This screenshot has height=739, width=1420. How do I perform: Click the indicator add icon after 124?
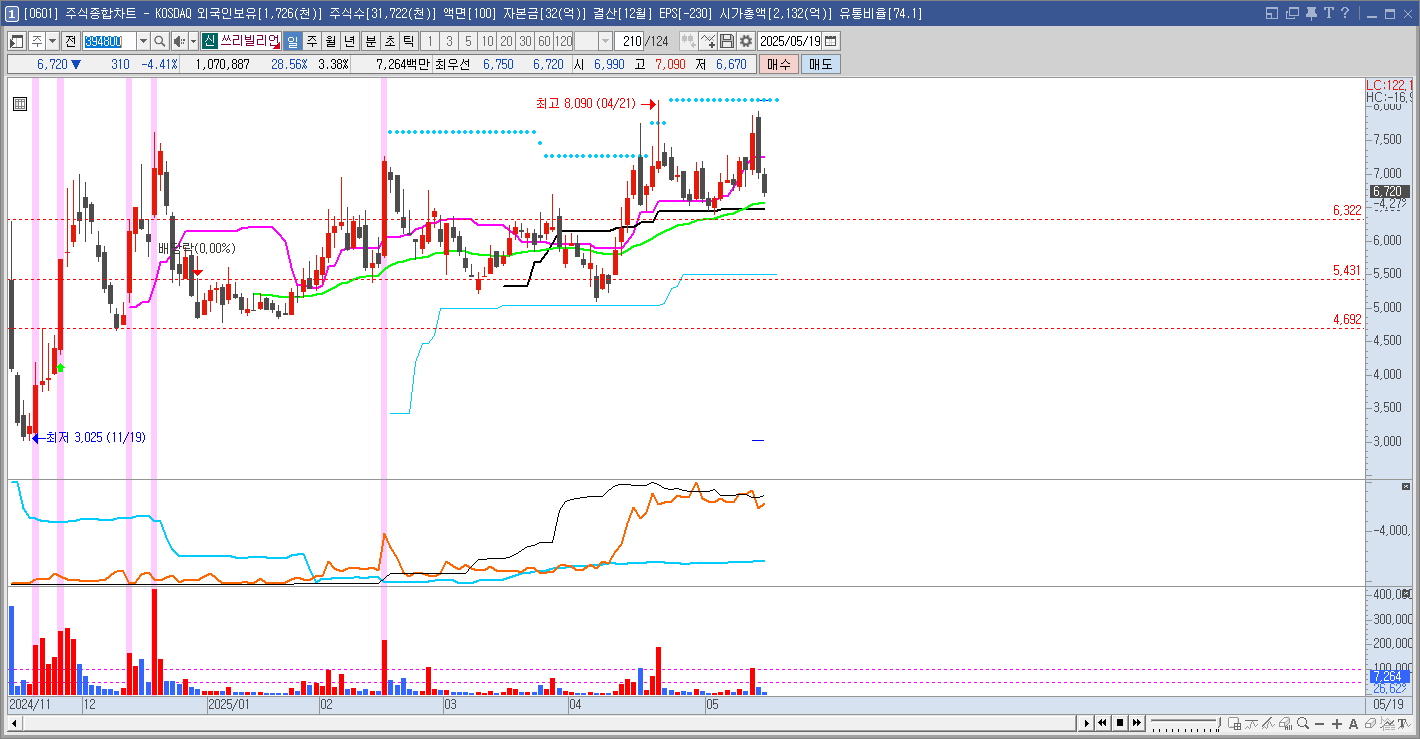pos(688,41)
